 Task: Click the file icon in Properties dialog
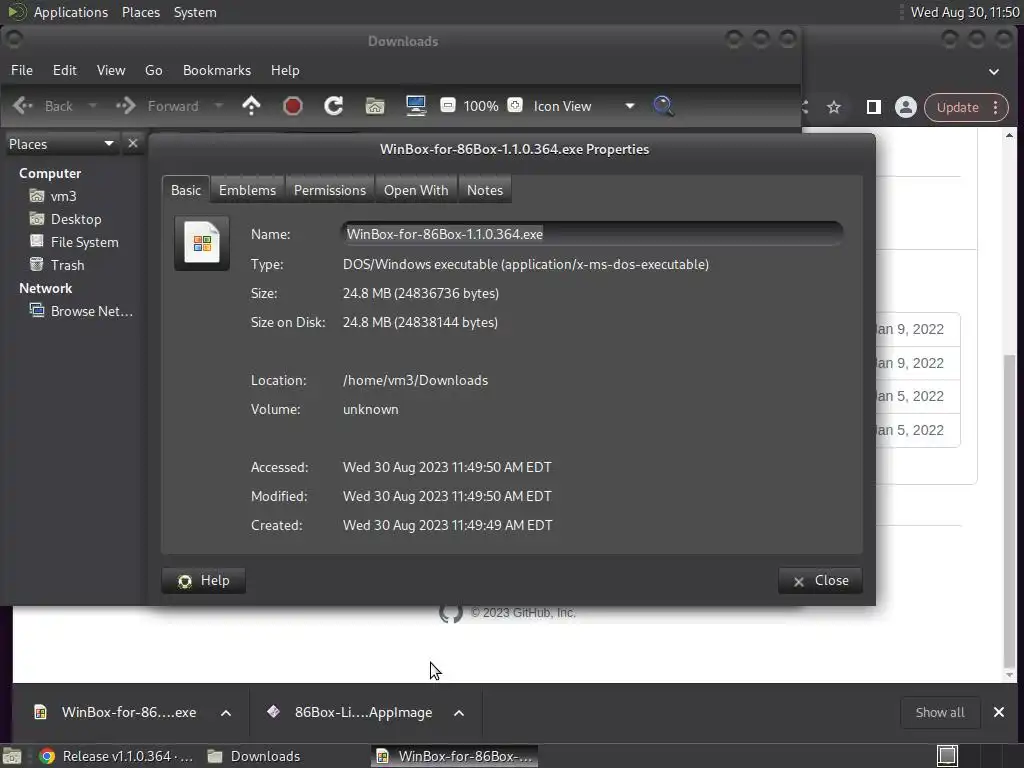click(x=202, y=243)
